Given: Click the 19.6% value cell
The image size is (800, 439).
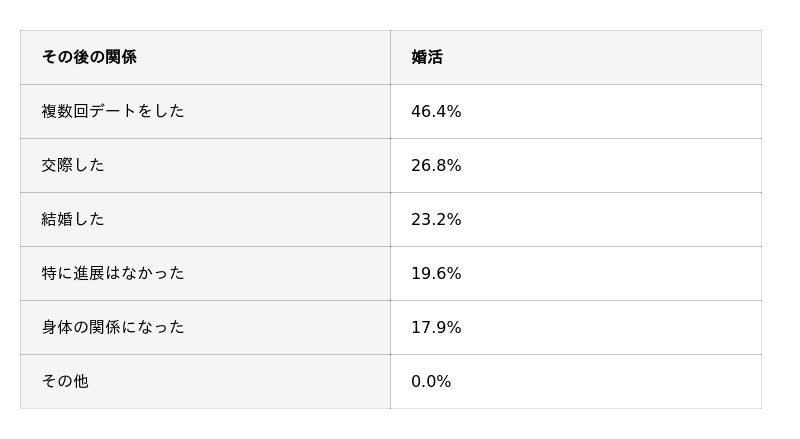Looking at the screenshot, I should (x=436, y=274).
